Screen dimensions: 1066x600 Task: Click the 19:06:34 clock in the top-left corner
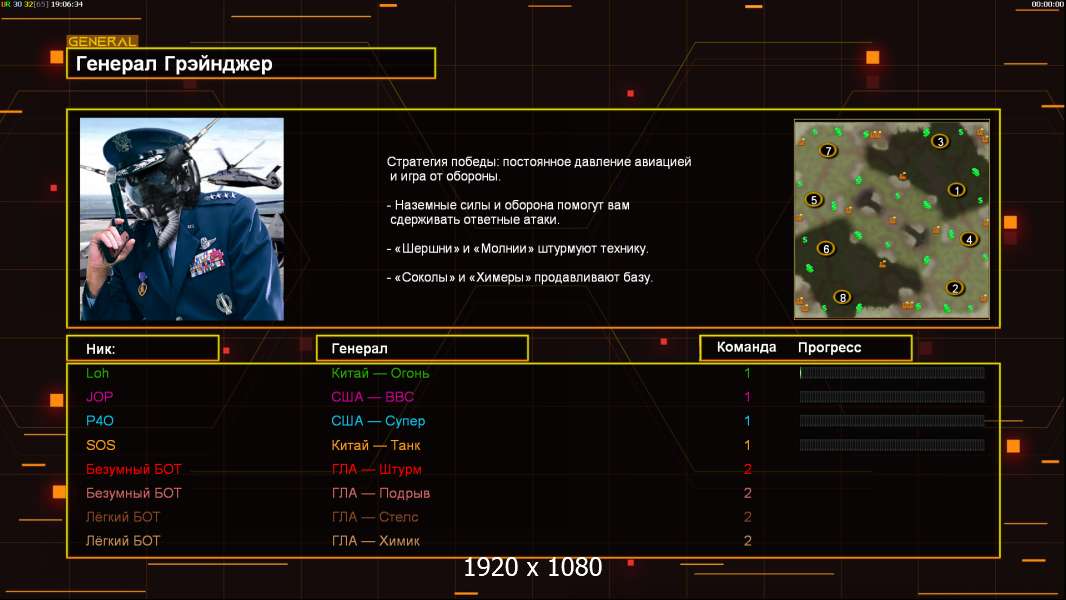[67, 4]
